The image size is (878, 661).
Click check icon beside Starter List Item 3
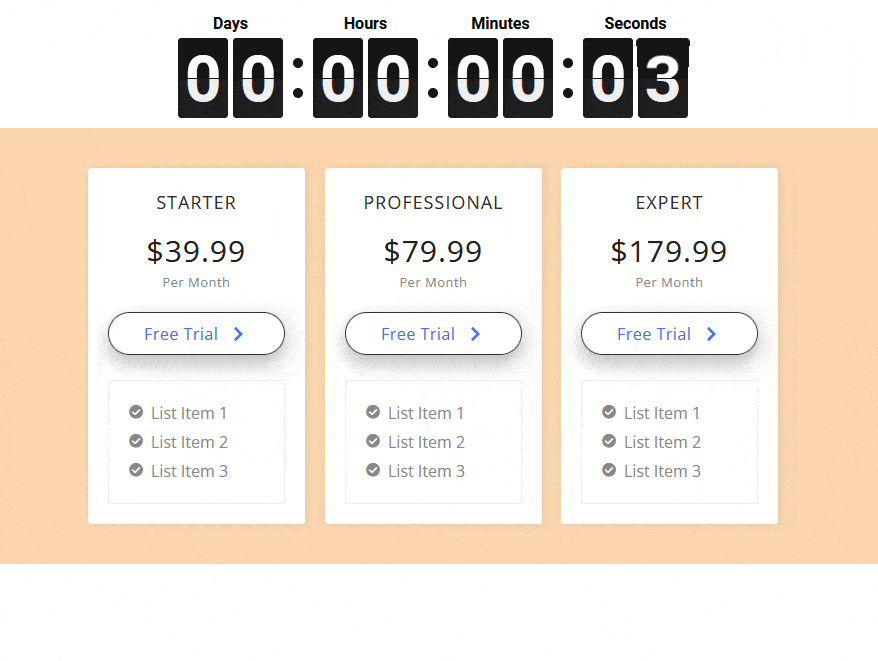[x=136, y=470]
